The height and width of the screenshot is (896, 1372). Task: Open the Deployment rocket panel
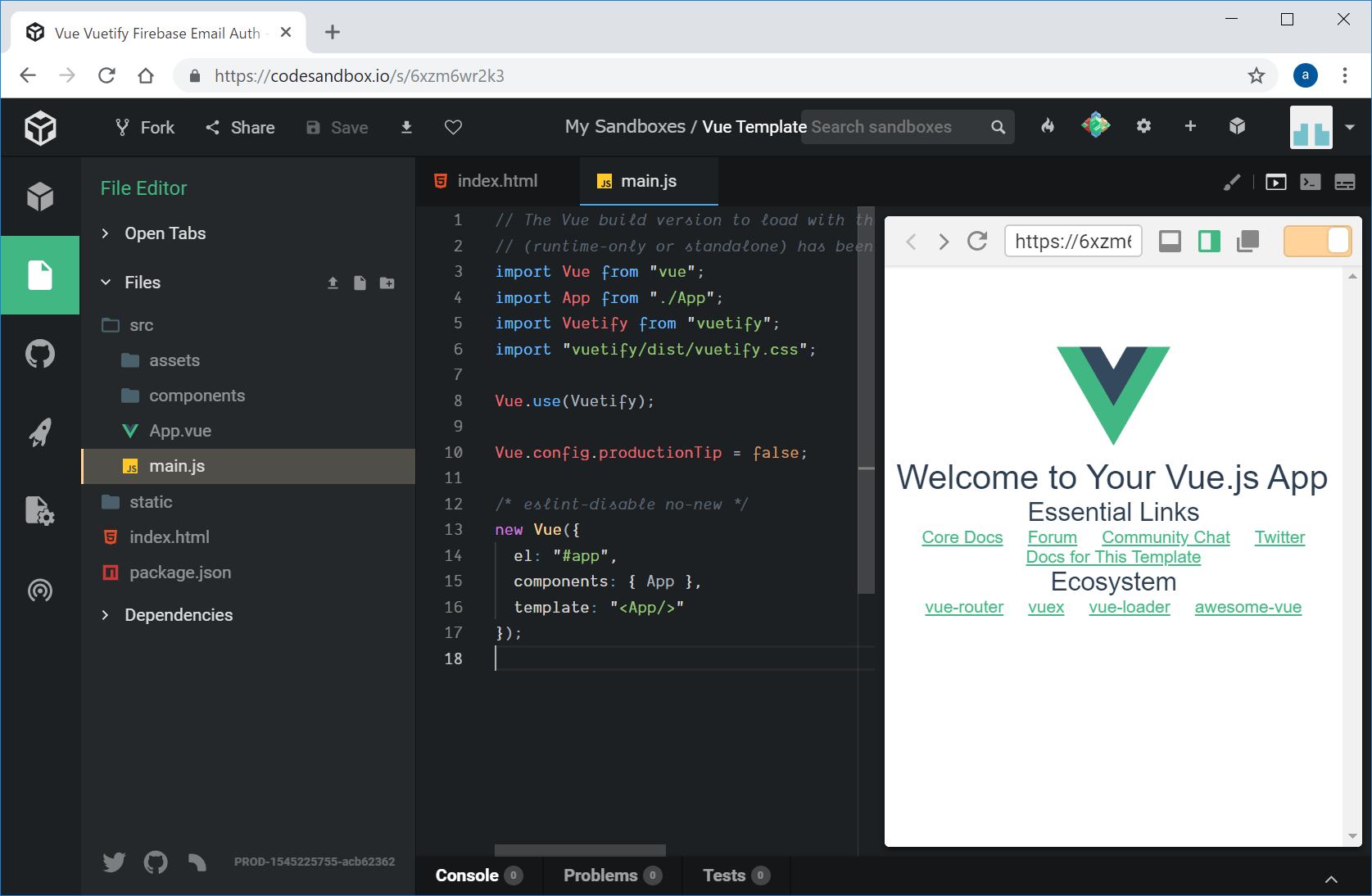[x=40, y=432]
